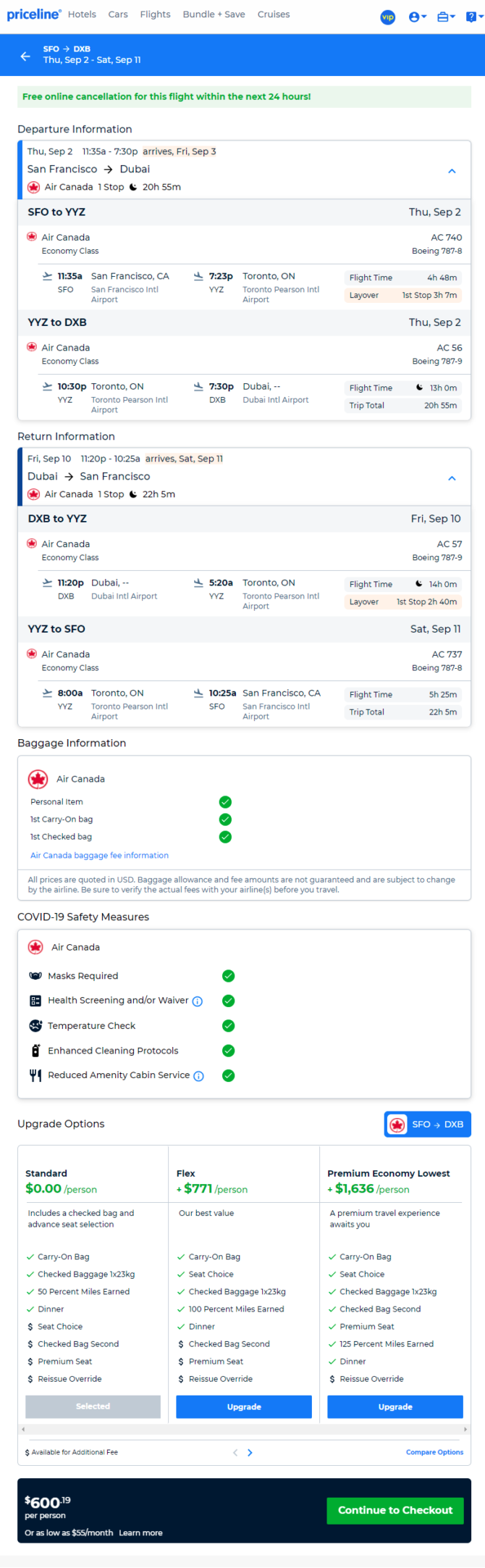
Task: Click the horizontal scrollbar under upgrade options
Action: [244, 1430]
